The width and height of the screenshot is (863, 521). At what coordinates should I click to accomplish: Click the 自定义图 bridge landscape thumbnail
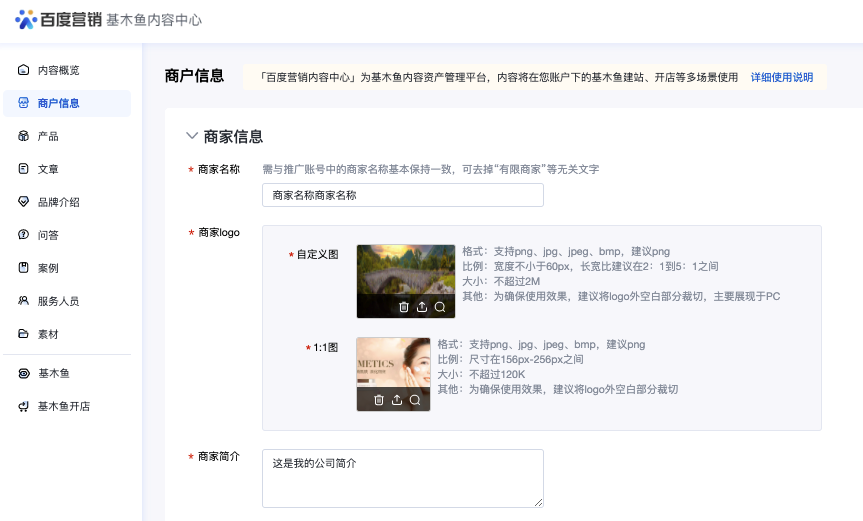click(406, 281)
